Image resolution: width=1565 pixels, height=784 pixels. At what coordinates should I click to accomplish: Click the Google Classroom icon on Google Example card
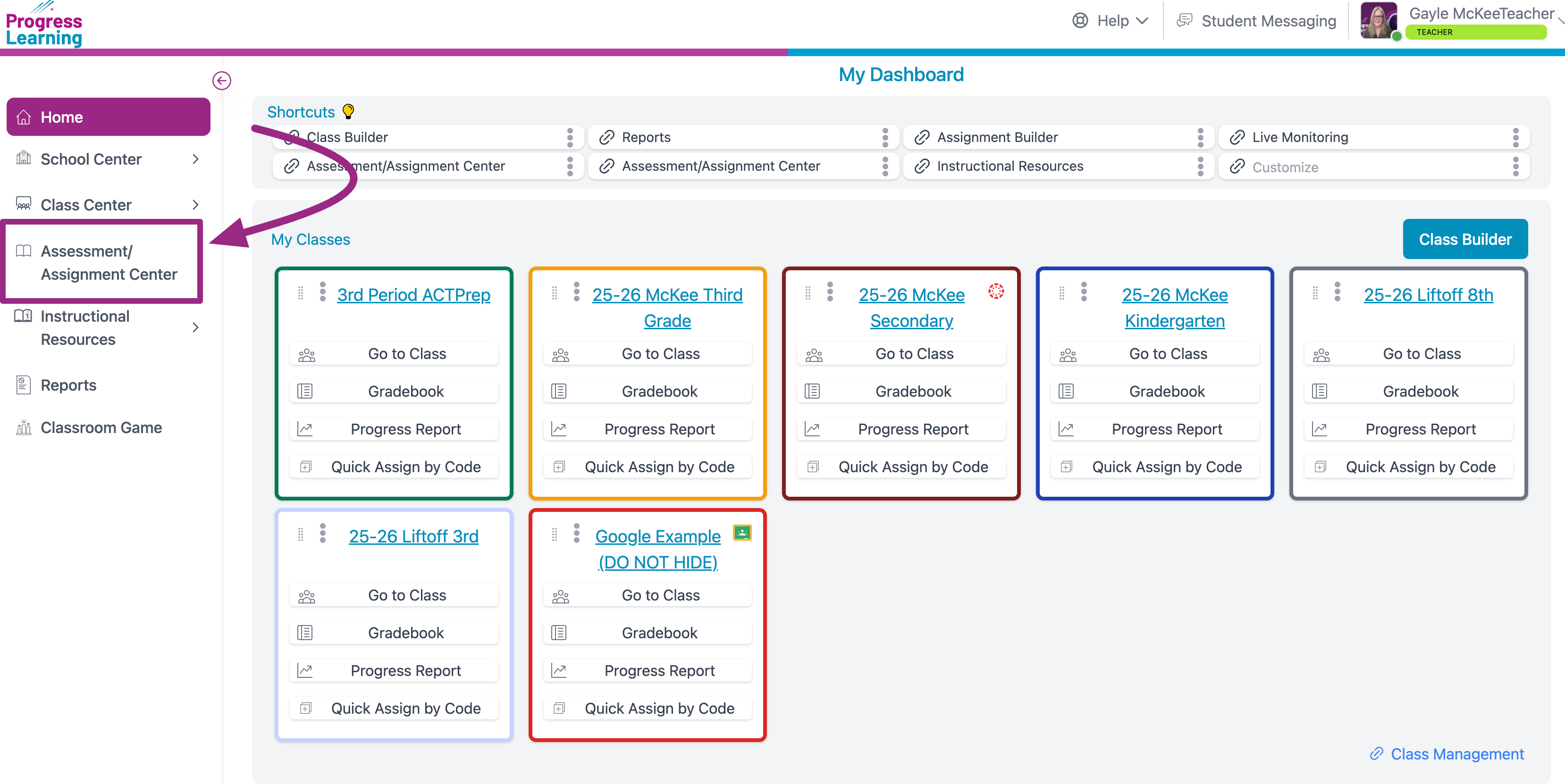tap(742, 533)
